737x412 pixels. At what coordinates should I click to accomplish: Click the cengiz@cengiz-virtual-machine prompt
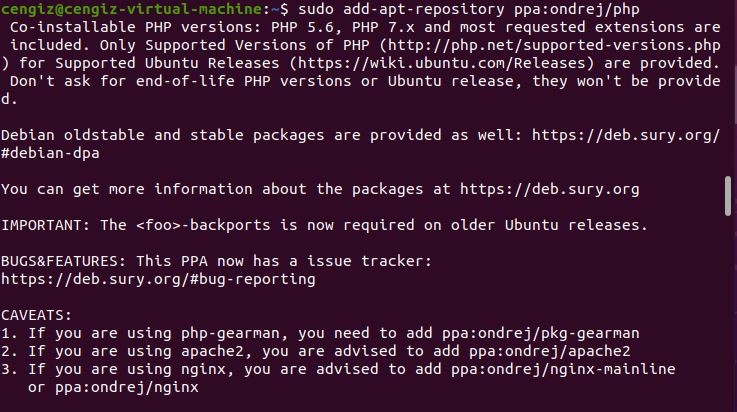click(x=132, y=9)
